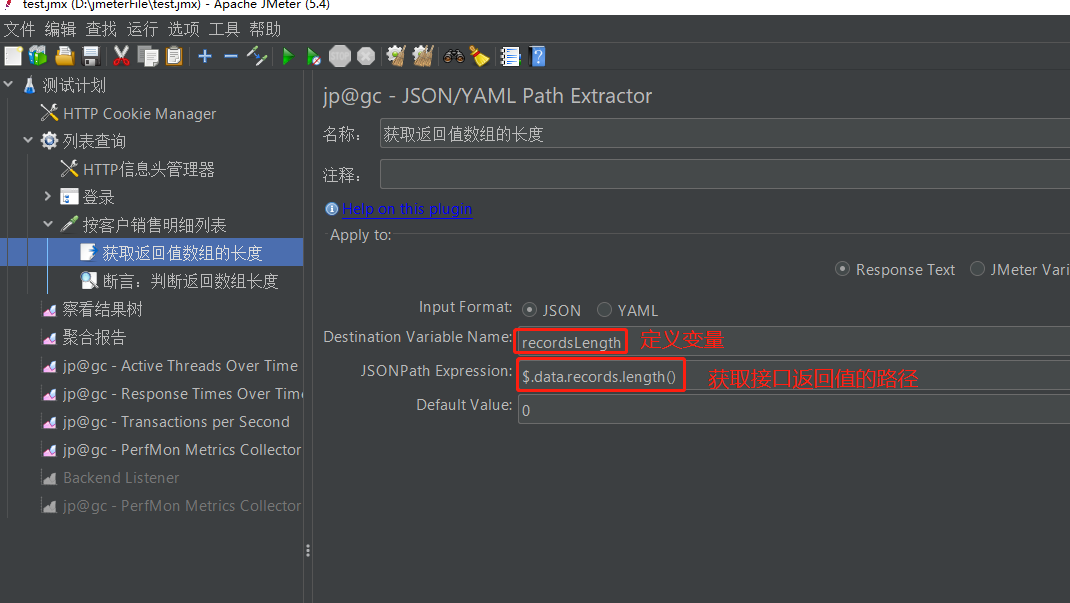The image size is (1070, 603).
Task: Click the Open file folder icon
Action: click(65, 56)
